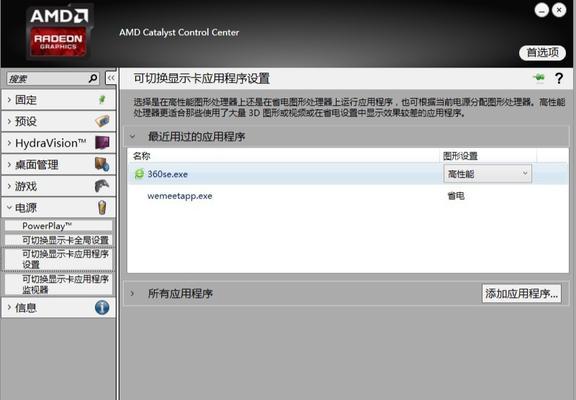Collapse the sidebar with double-arrow button
This screenshot has height=400, width=576.
coord(111,78)
